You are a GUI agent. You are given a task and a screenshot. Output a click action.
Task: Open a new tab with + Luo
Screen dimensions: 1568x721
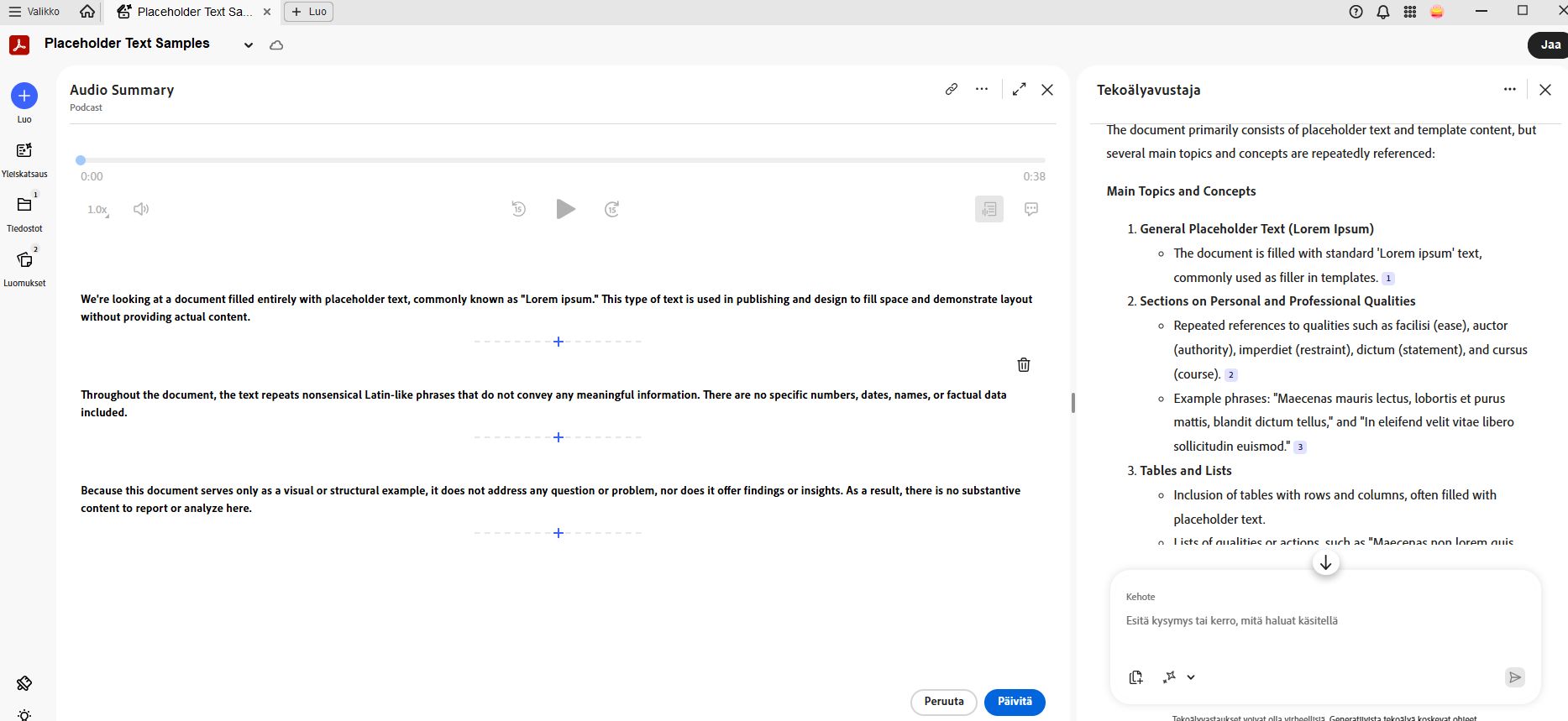(x=309, y=12)
